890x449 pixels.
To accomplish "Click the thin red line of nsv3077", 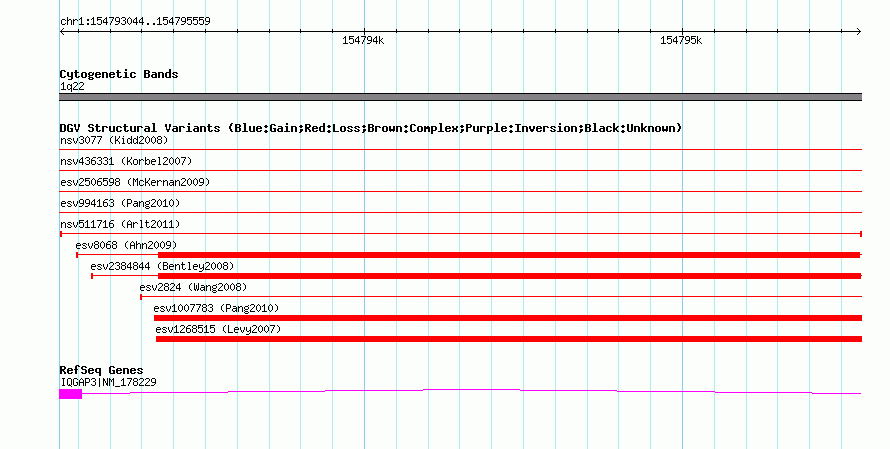I will pos(460,150).
